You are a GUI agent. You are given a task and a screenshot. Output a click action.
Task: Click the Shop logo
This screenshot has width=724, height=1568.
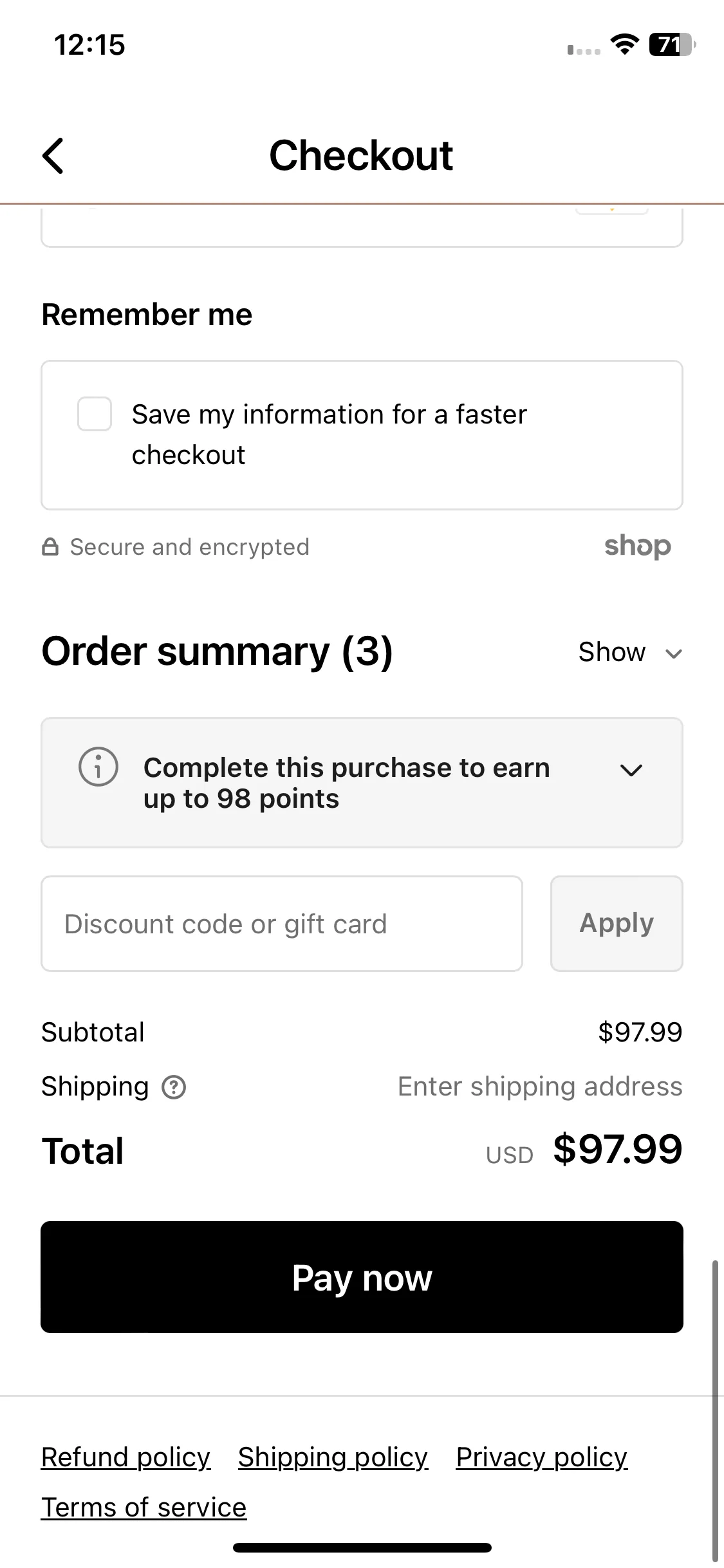coord(638,546)
